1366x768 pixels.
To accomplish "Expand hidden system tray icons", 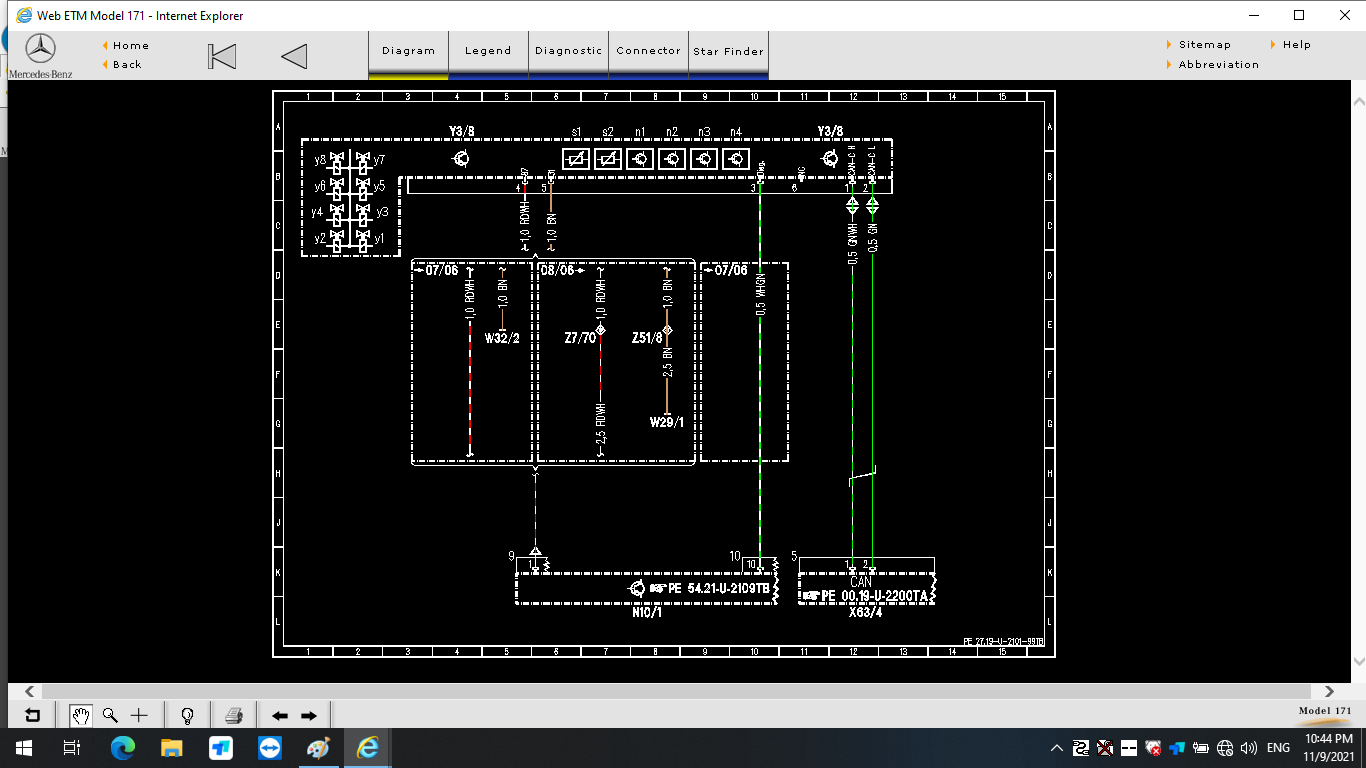I will pyautogui.click(x=1056, y=748).
